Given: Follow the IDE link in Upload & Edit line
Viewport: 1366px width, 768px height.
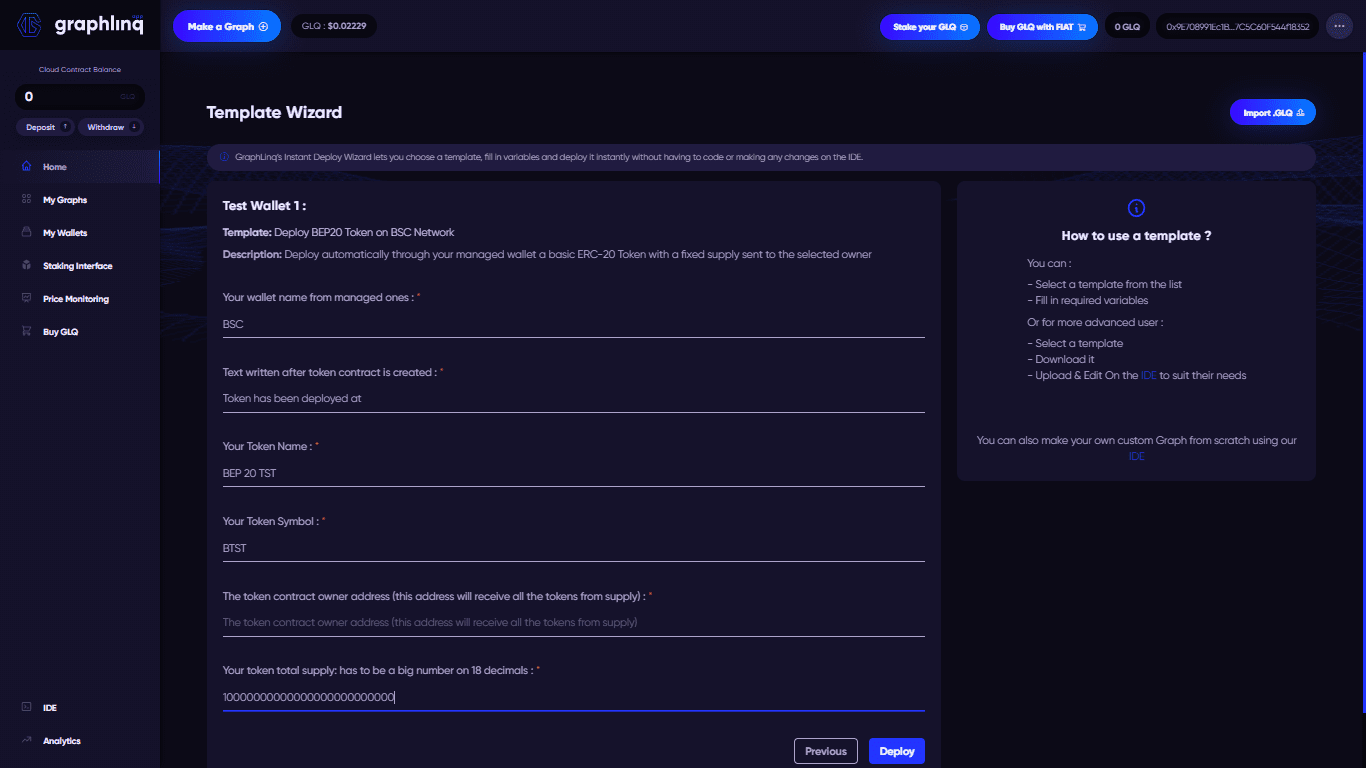Looking at the screenshot, I should coord(1148,376).
